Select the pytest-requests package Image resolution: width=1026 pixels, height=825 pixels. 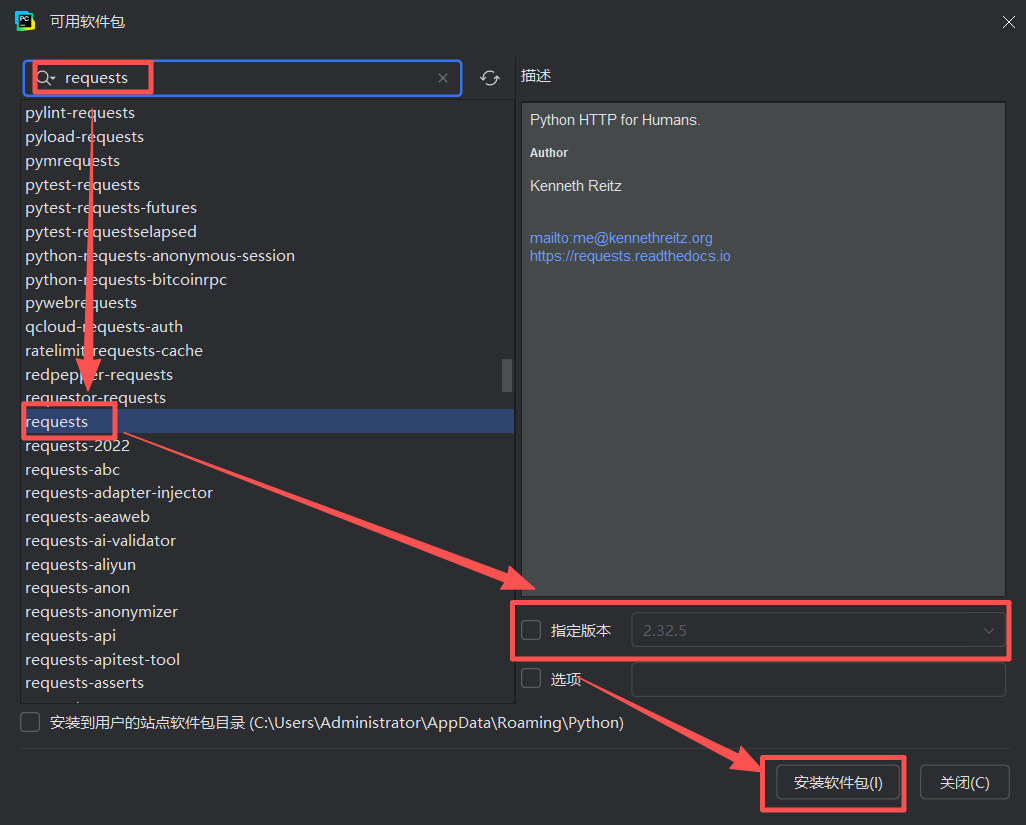(82, 184)
